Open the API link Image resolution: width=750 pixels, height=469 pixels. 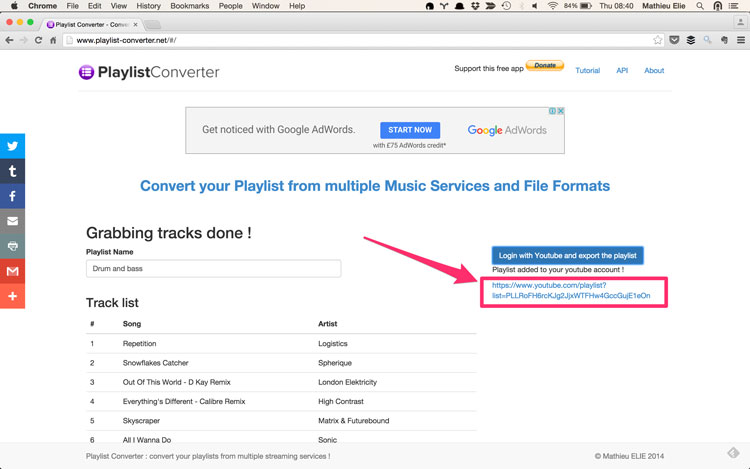point(622,70)
